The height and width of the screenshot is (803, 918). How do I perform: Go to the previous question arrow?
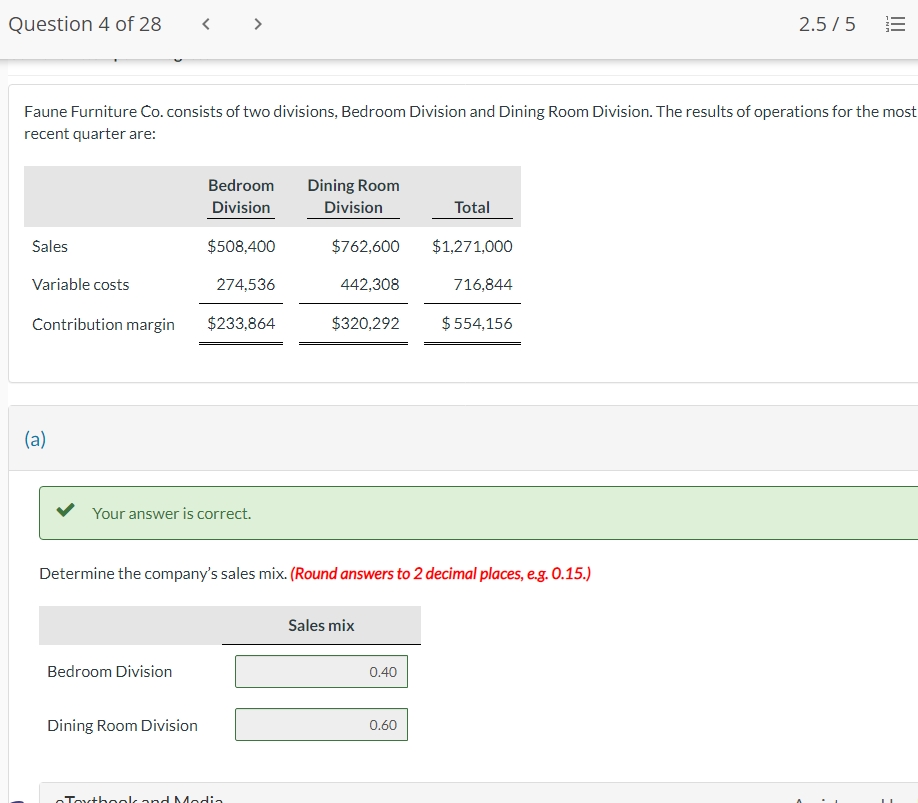pos(205,24)
